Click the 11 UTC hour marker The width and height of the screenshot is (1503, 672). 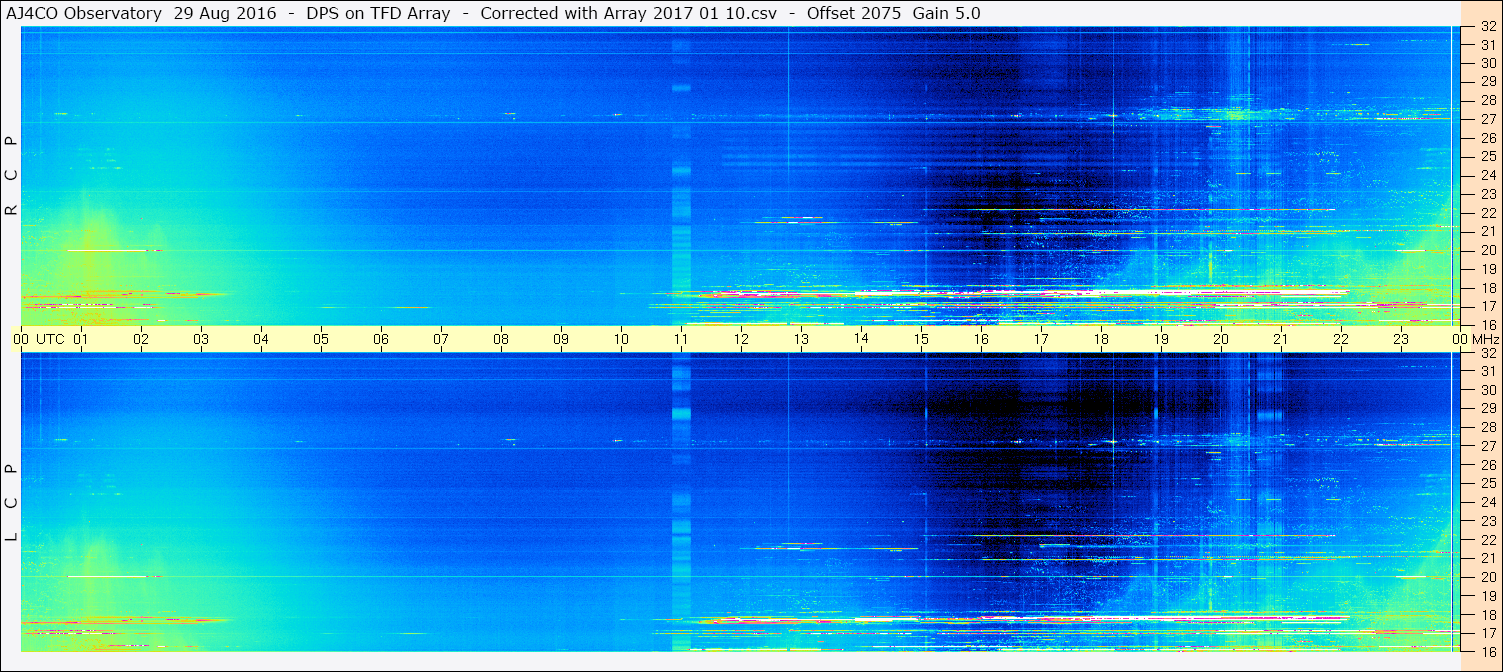[681, 339]
